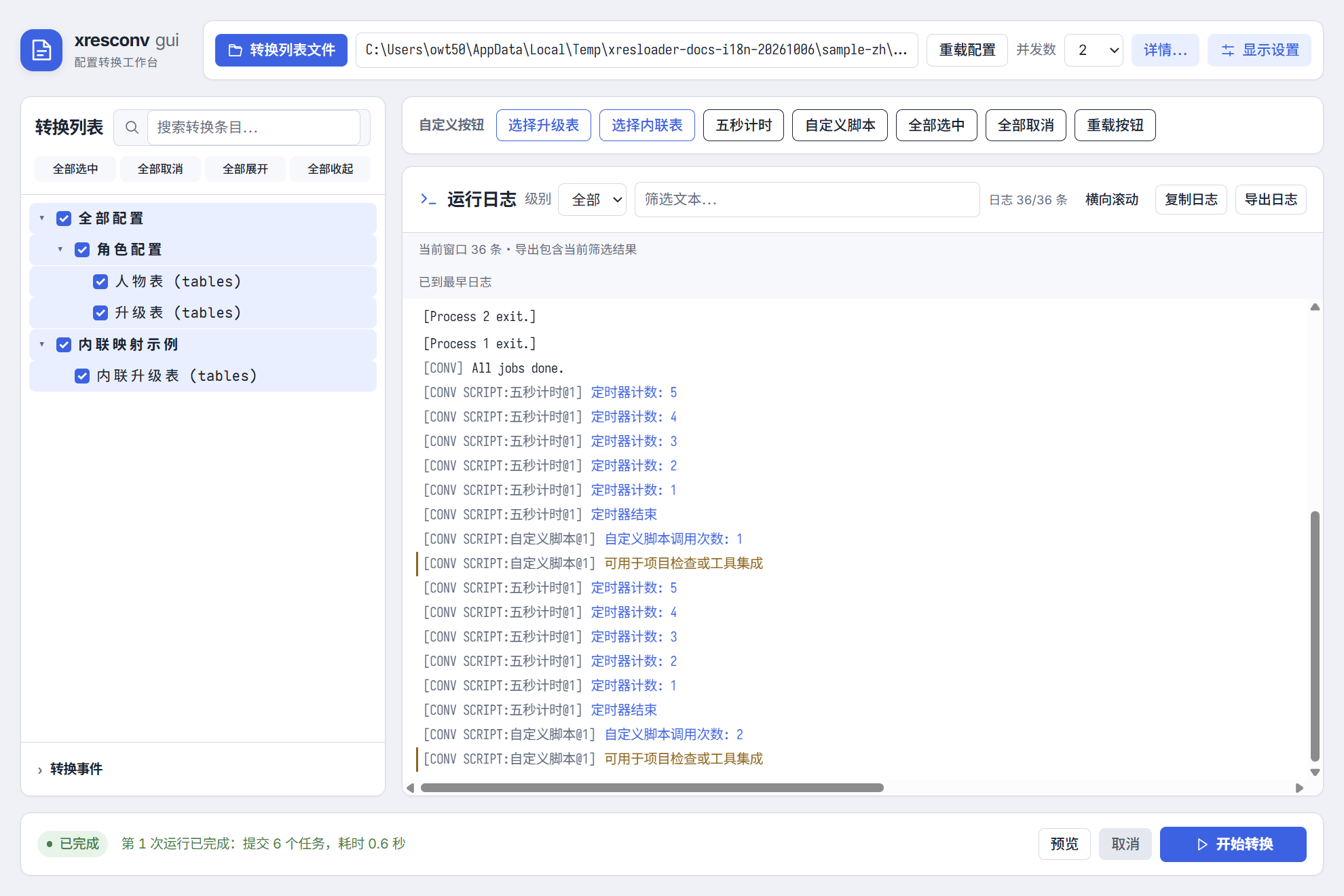Click the terminal prompt icon beside 运行日志

(x=428, y=199)
